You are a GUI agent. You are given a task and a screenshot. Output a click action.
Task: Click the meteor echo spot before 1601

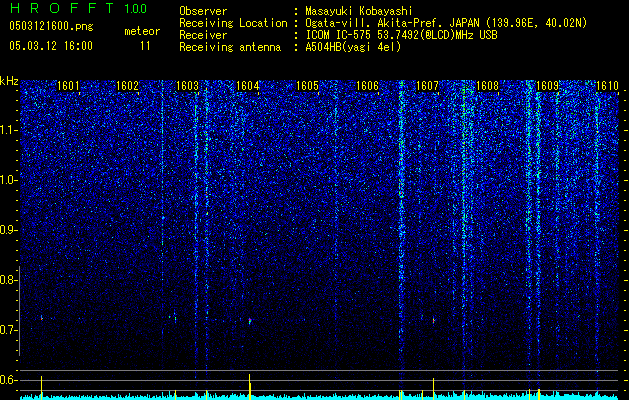(x=41, y=318)
